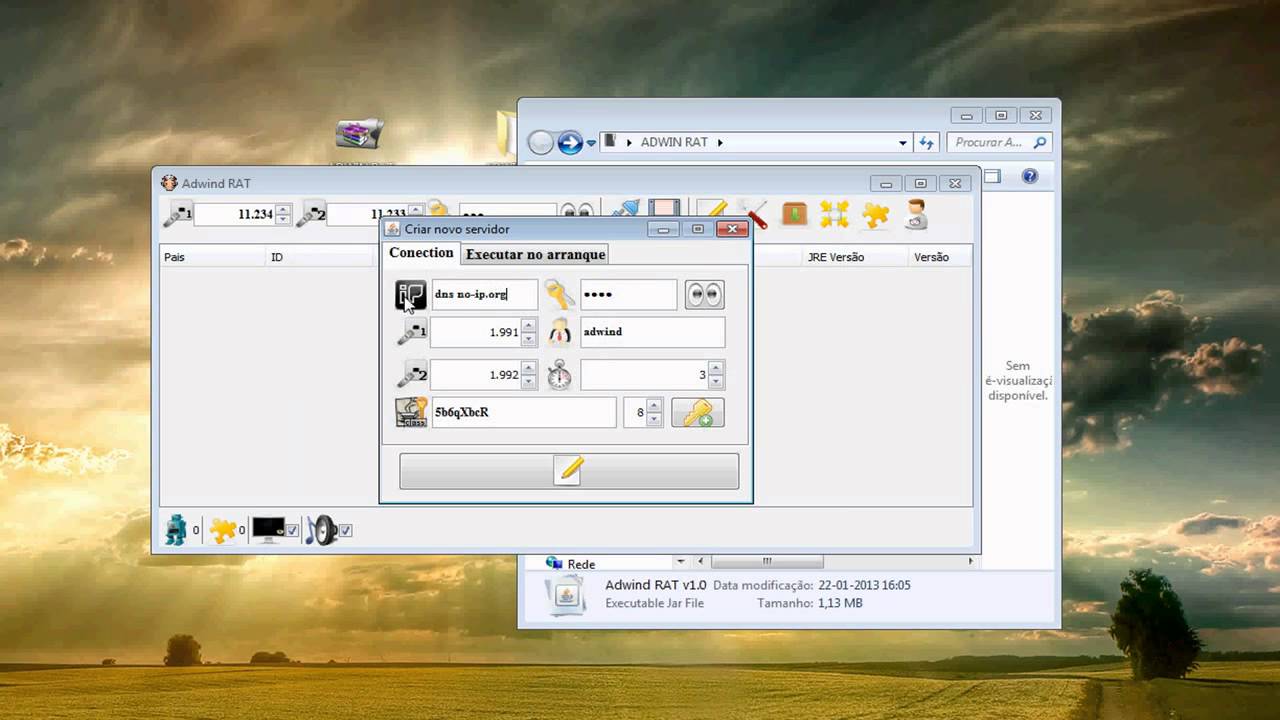
Task: Click the Pais column header
Action: [213, 257]
